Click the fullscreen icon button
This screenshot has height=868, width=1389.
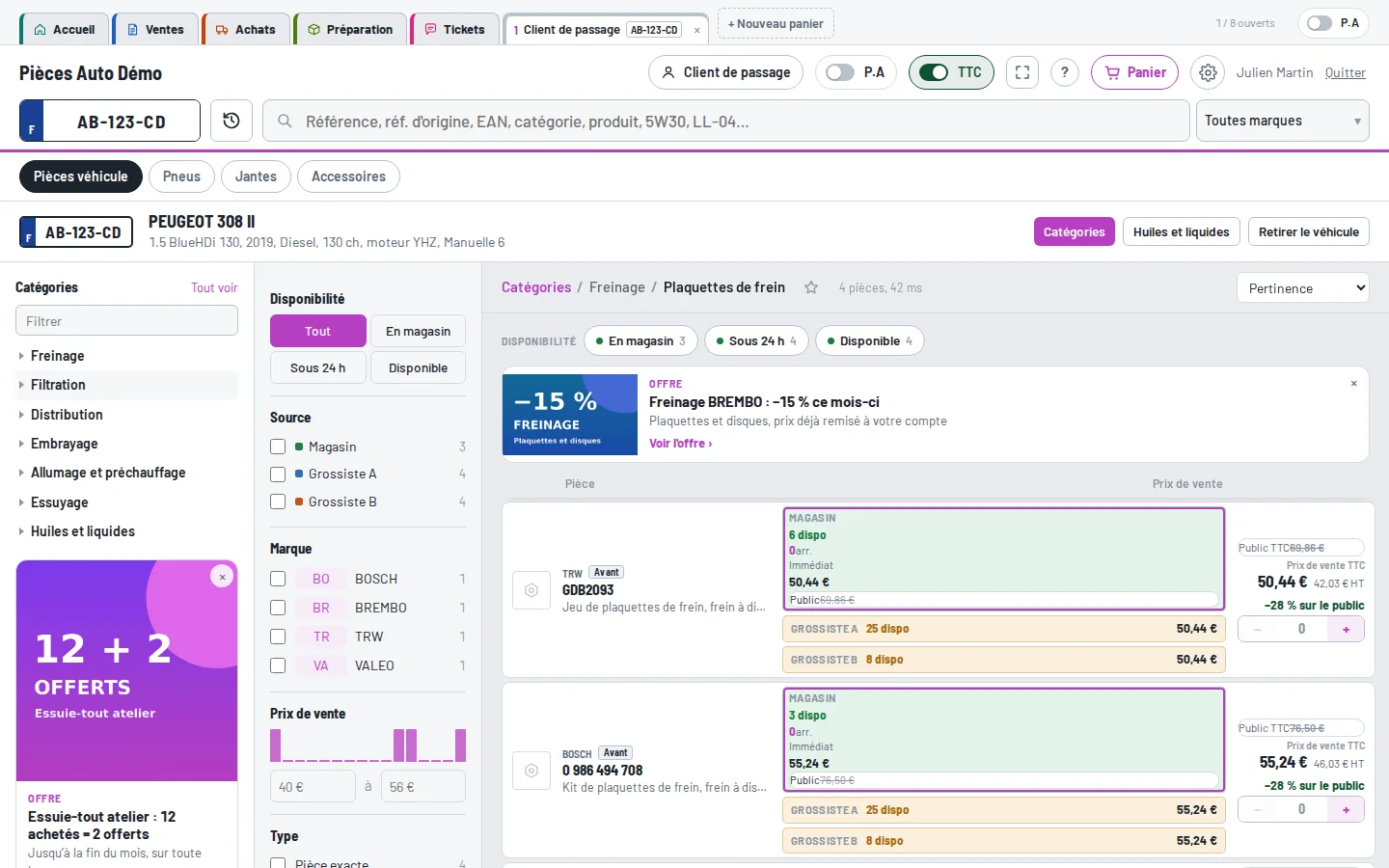point(1022,72)
